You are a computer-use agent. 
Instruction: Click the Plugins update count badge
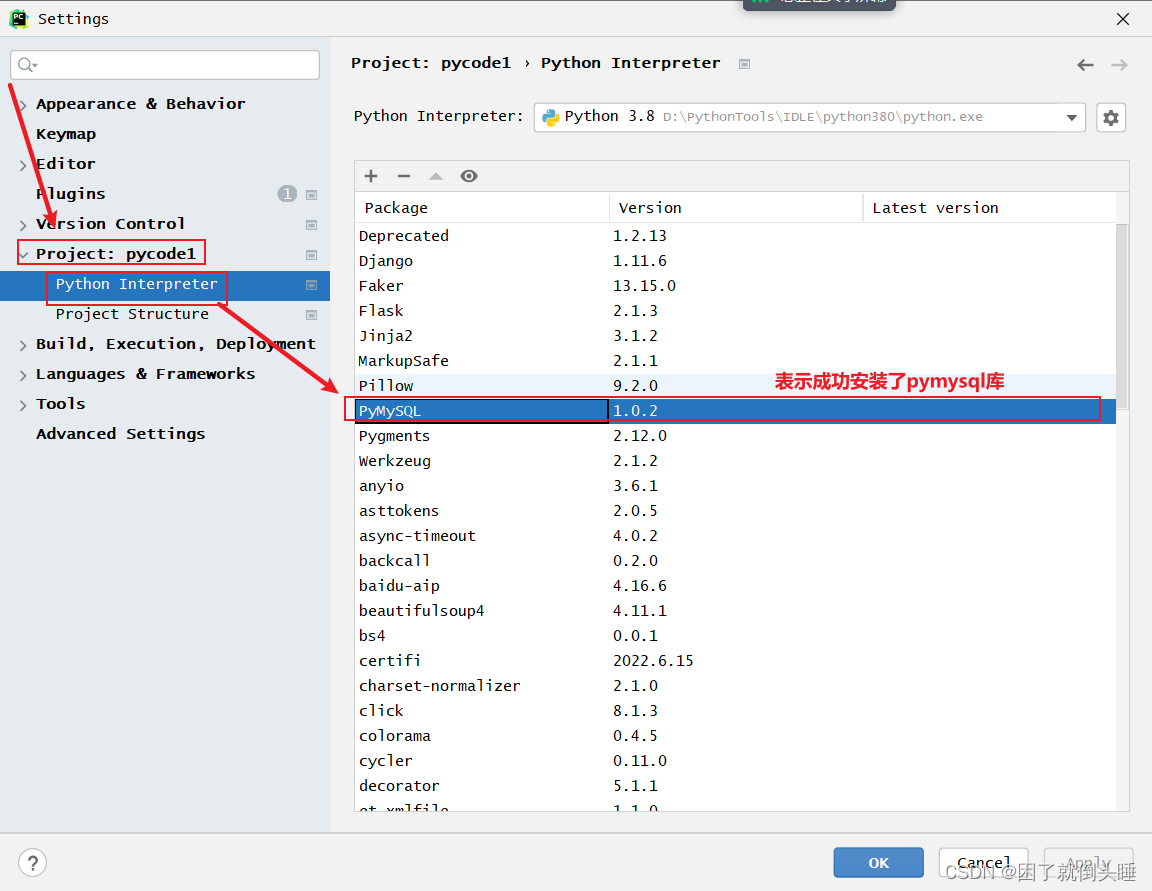click(287, 193)
